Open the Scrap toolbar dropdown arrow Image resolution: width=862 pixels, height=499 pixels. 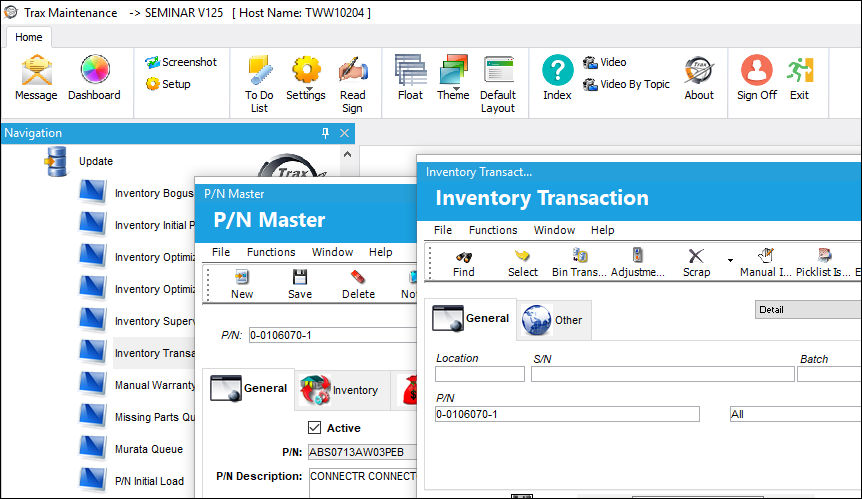click(730, 260)
